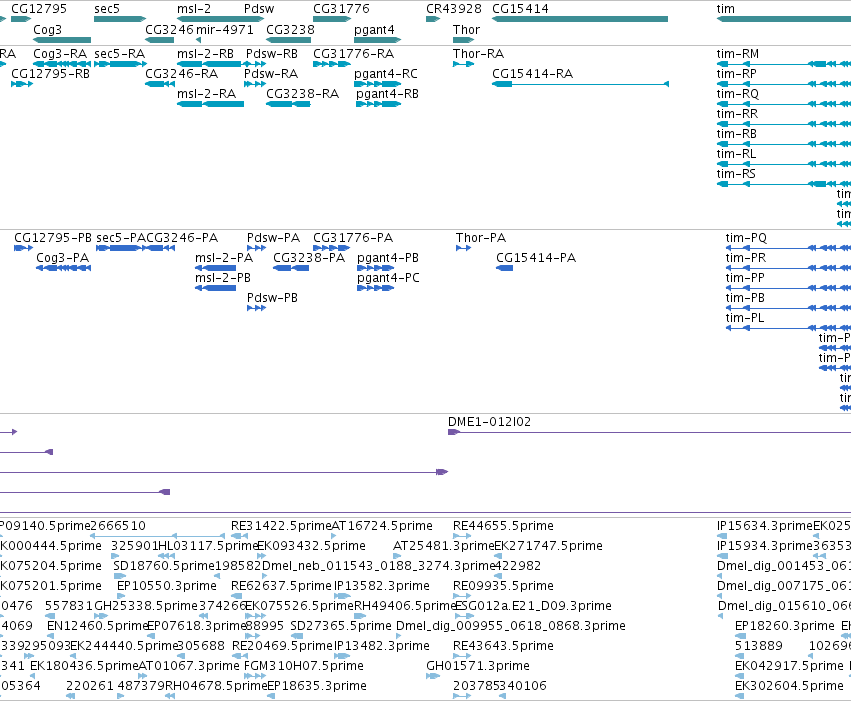The image size is (851, 701).
Task: Click the CG12795-RB transcript
Action: pos(22,84)
